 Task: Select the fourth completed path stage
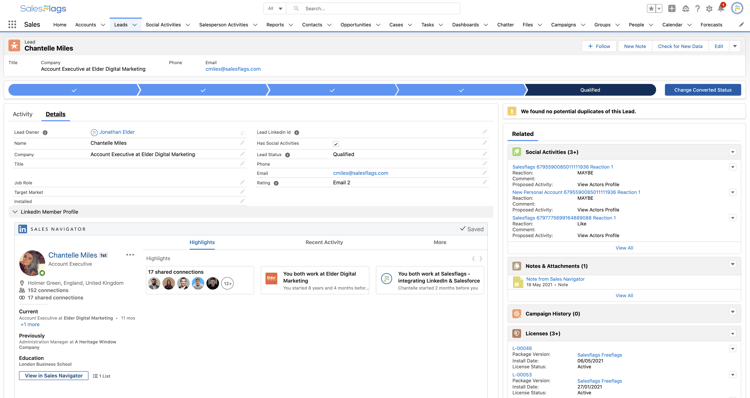pos(461,90)
